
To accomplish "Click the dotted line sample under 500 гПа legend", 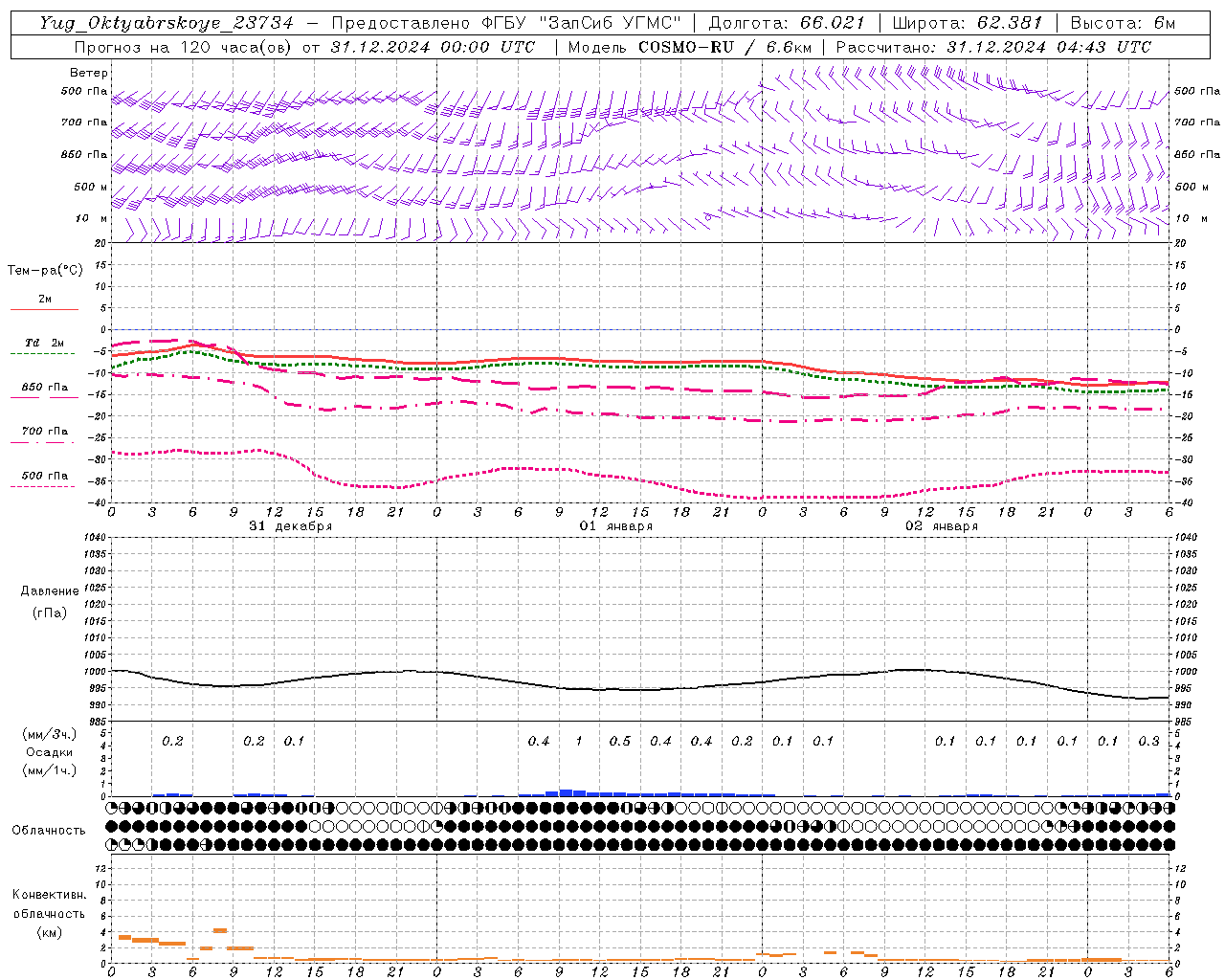I will pyautogui.click(x=44, y=487).
